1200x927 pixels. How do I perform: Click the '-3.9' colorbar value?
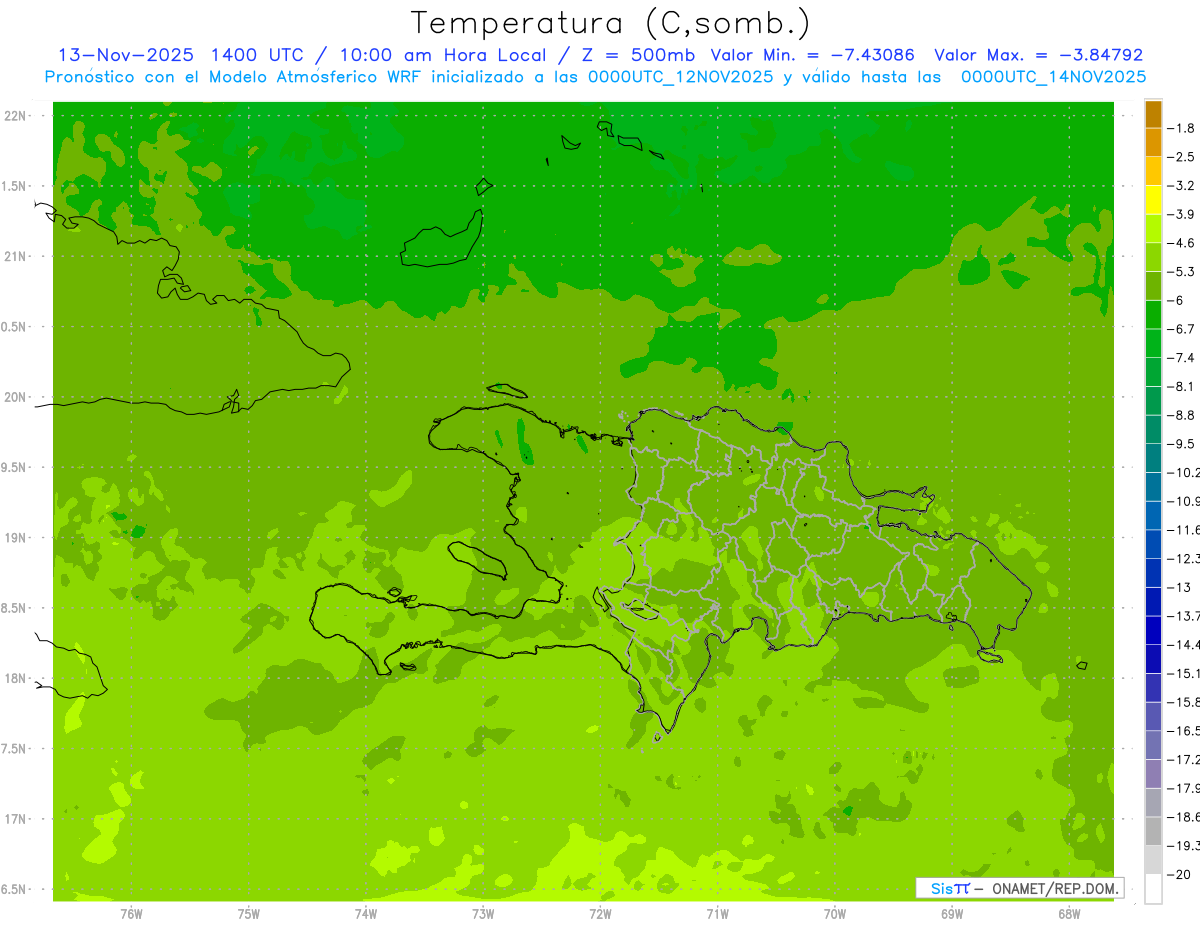click(x=1181, y=215)
